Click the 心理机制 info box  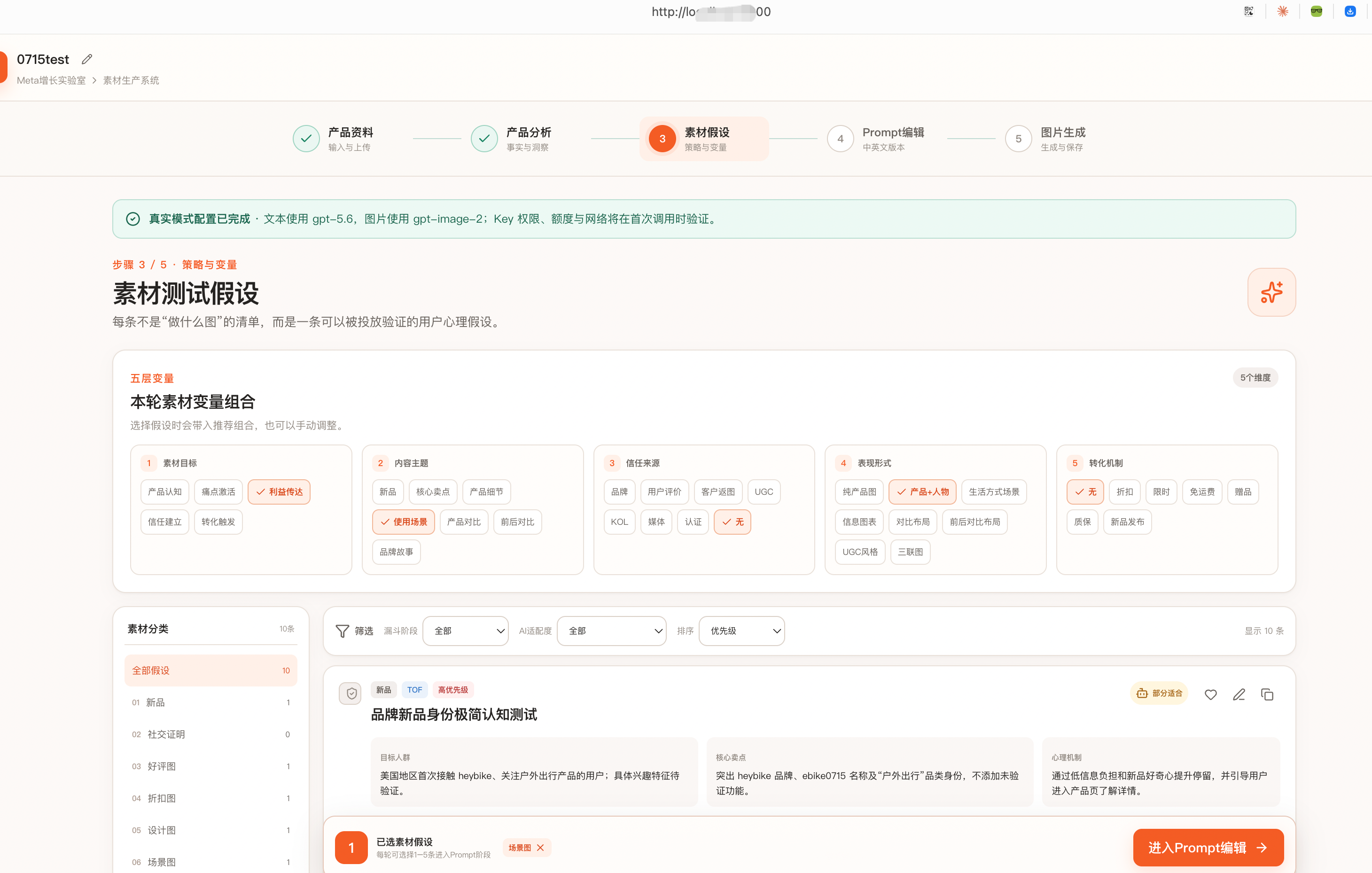pyautogui.click(x=1161, y=772)
